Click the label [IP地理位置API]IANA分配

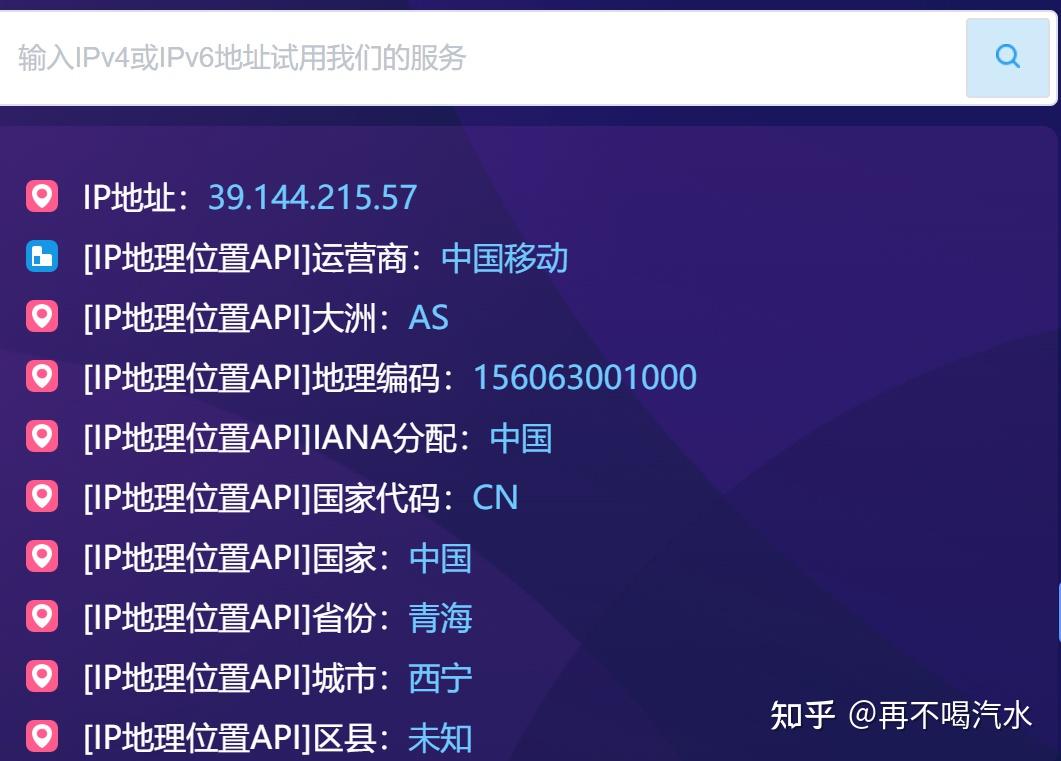click(x=277, y=438)
